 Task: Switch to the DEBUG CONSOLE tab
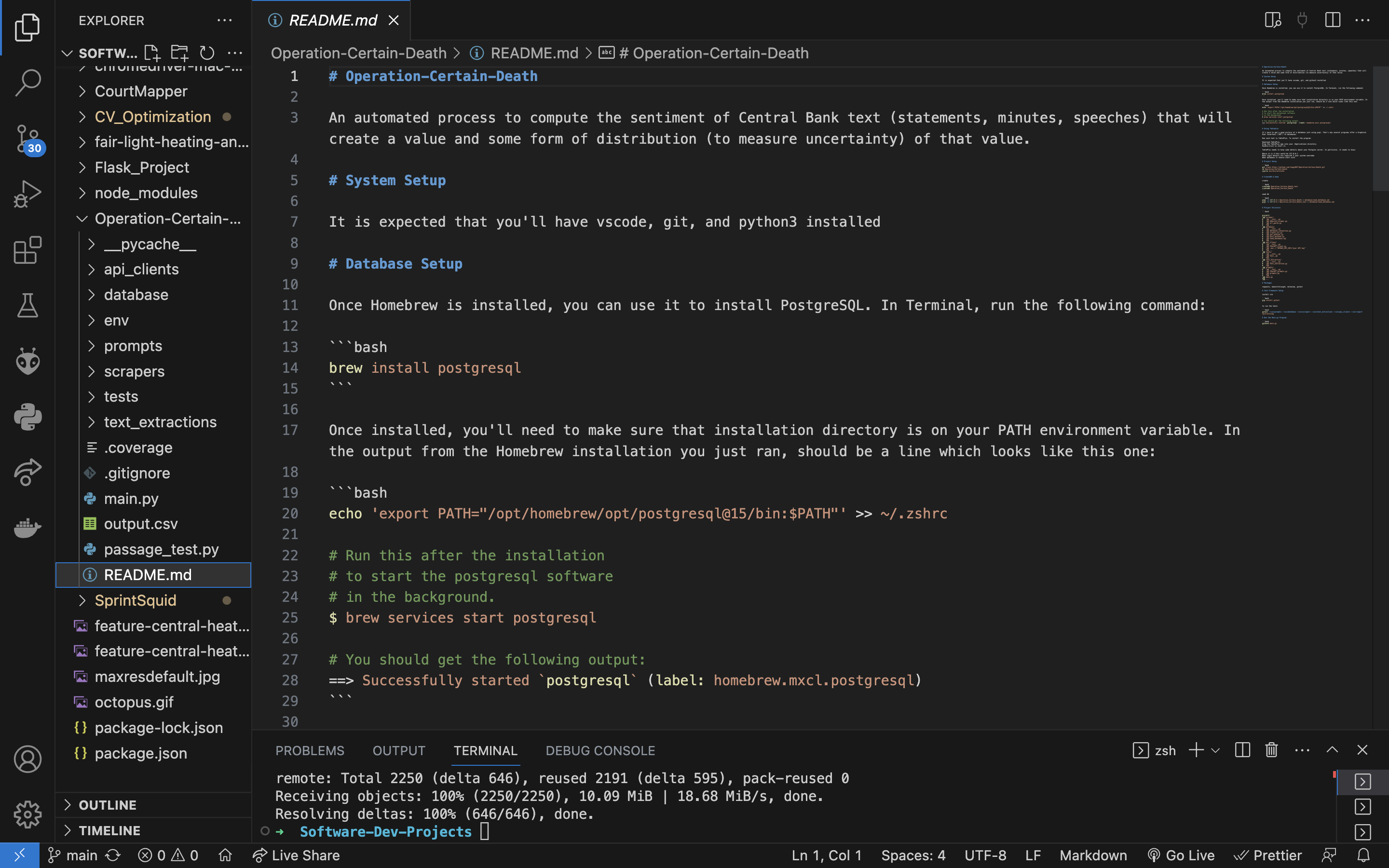(x=600, y=750)
